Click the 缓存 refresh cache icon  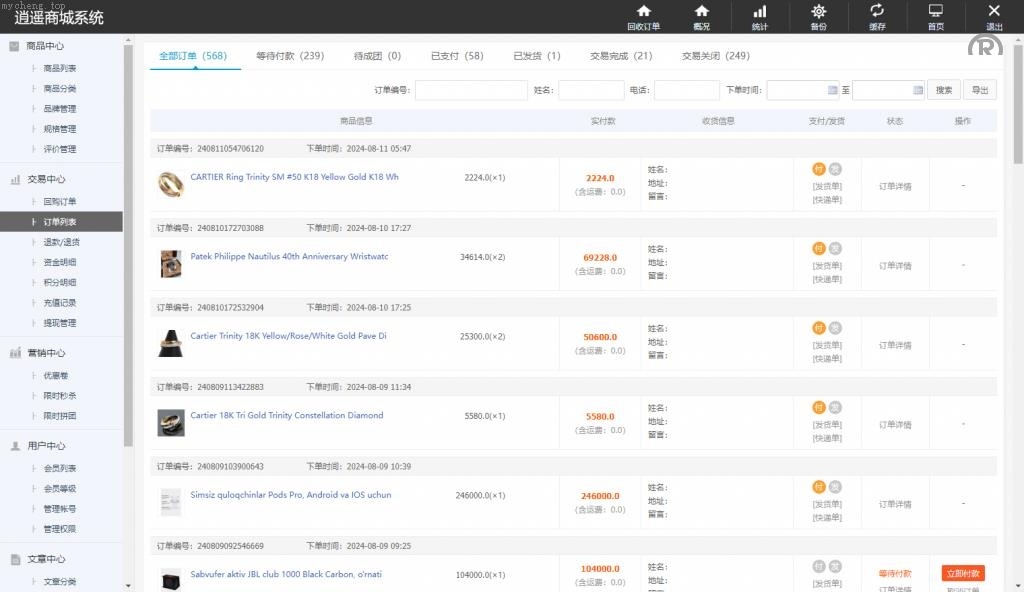coord(877,12)
